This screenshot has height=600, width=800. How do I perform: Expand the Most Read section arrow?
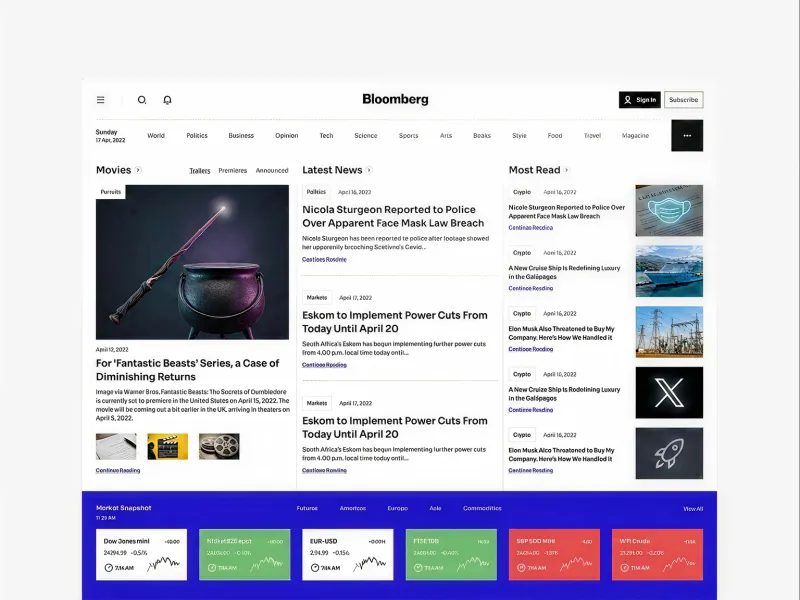pyautogui.click(x=566, y=170)
